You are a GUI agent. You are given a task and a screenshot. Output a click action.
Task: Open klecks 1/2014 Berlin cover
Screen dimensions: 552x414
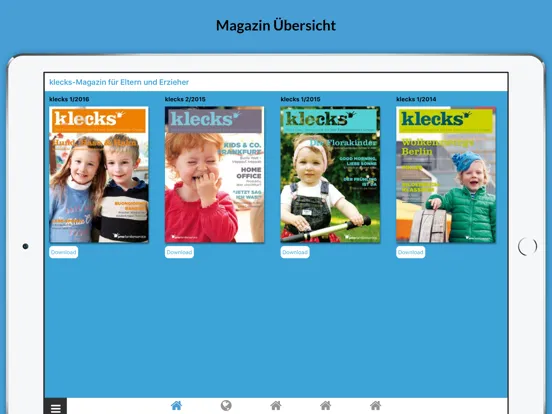pyautogui.click(x=446, y=175)
